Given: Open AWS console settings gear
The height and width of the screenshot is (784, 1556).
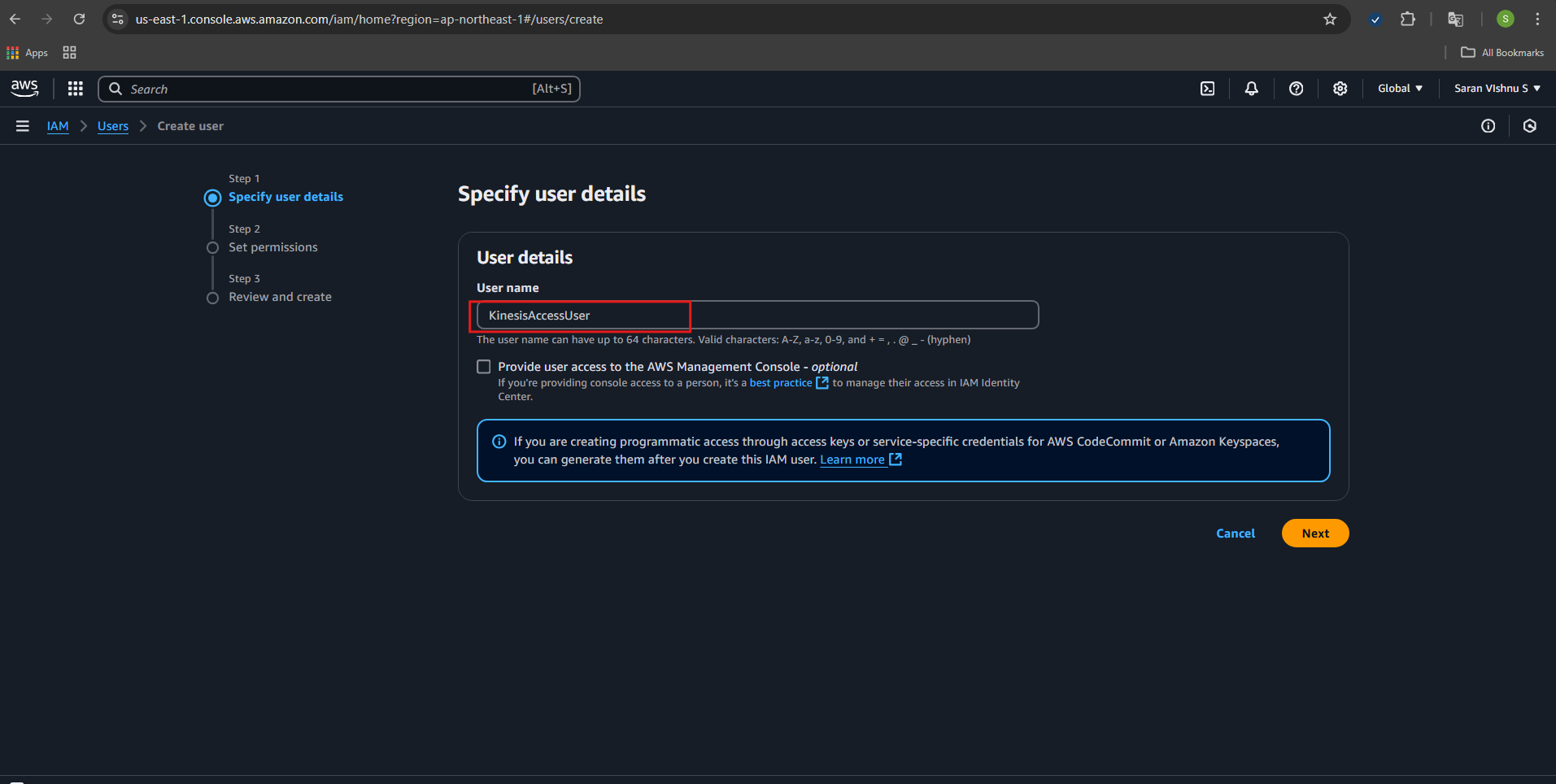Looking at the screenshot, I should pos(1340,89).
